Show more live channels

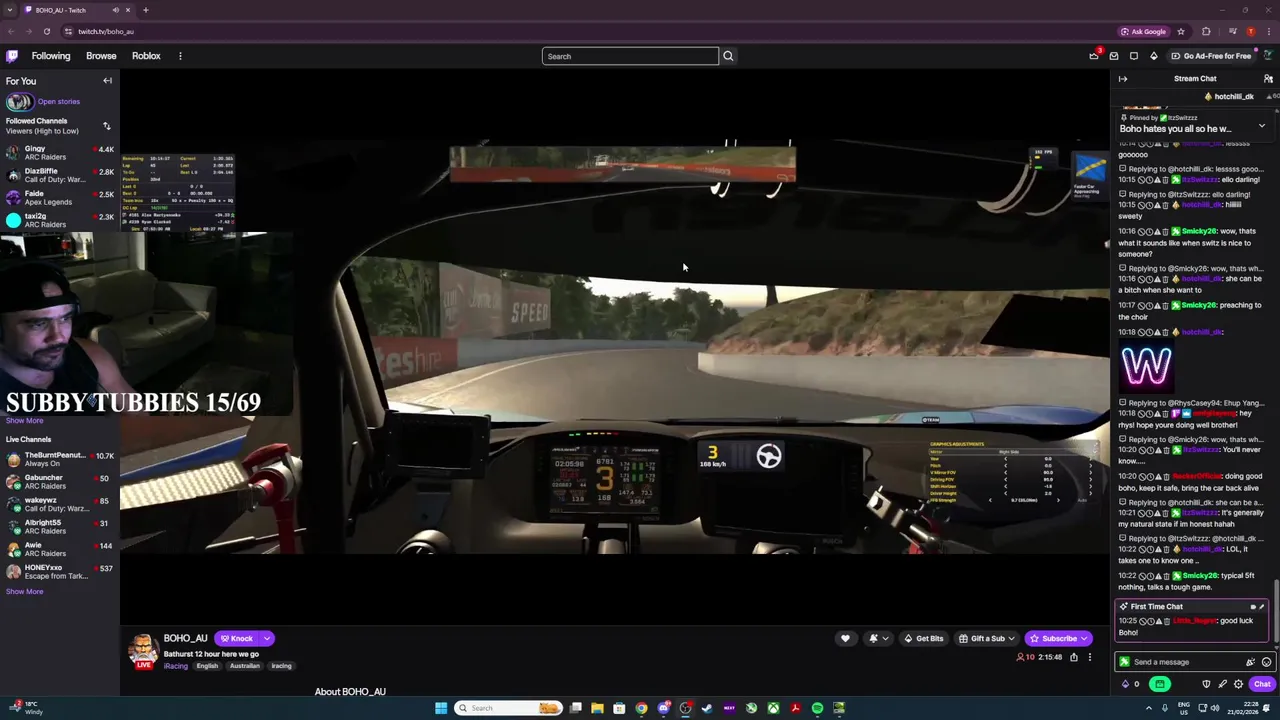(25, 591)
